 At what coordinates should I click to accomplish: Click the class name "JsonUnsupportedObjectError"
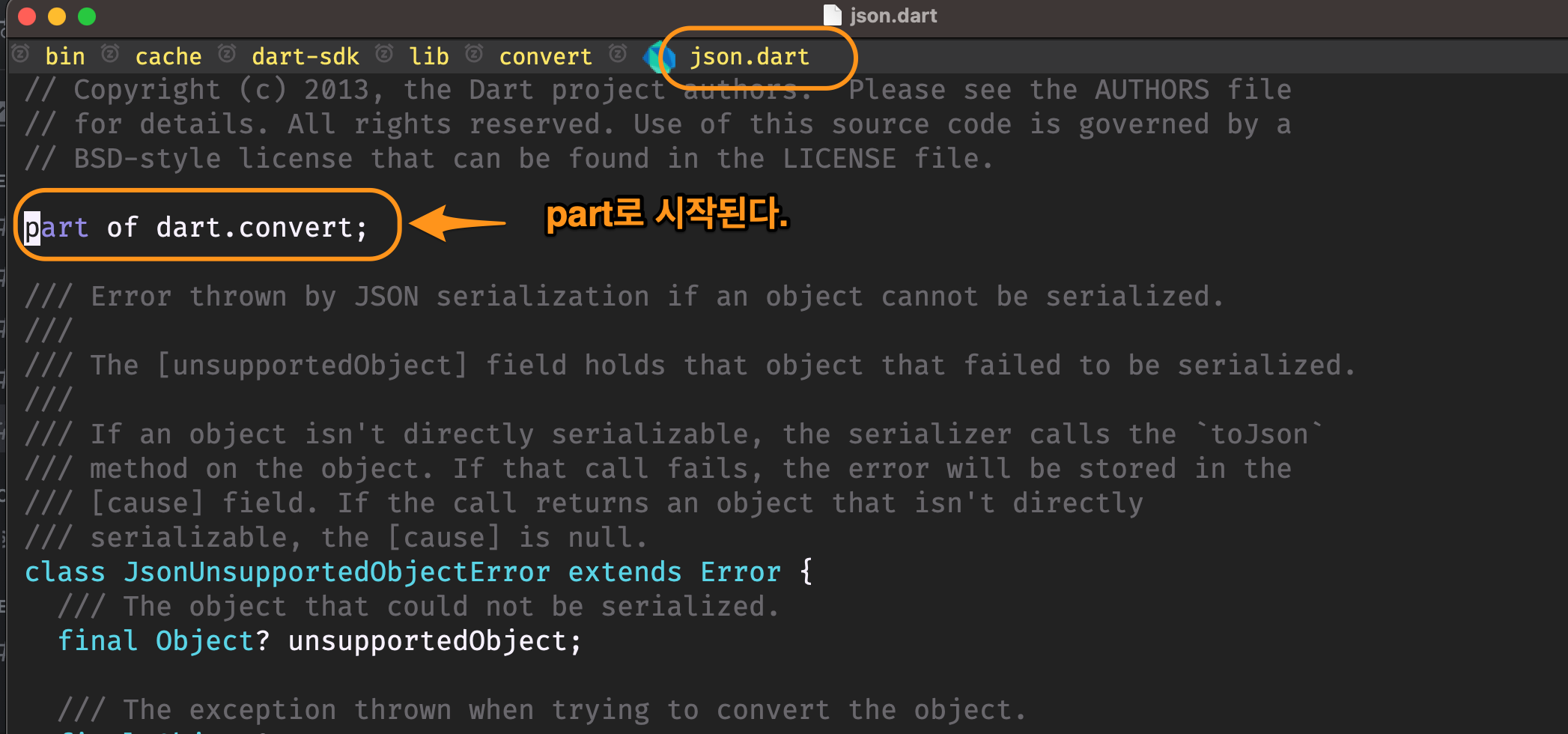(336, 571)
